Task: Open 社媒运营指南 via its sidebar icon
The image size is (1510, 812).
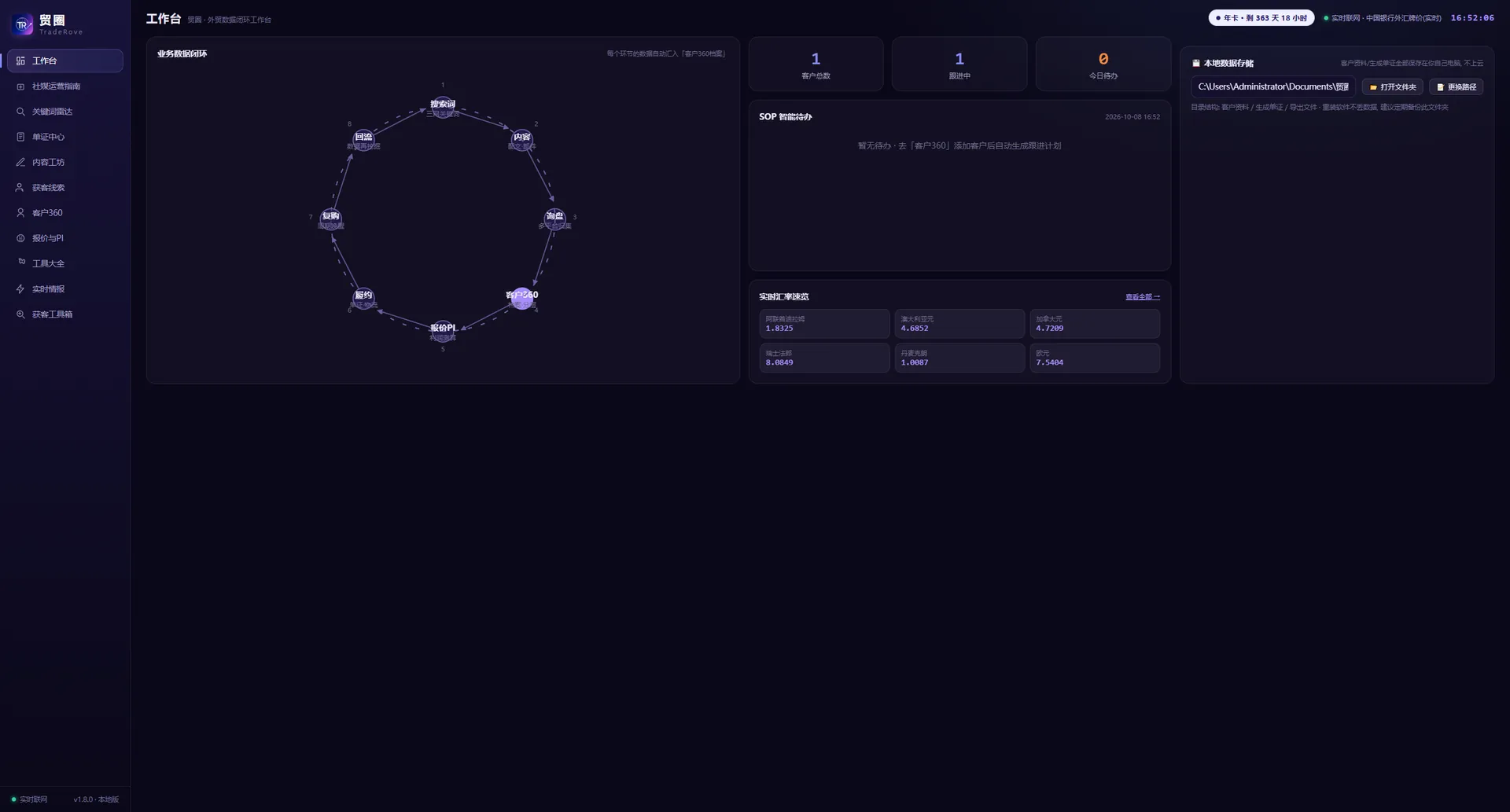Action: [20, 86]
